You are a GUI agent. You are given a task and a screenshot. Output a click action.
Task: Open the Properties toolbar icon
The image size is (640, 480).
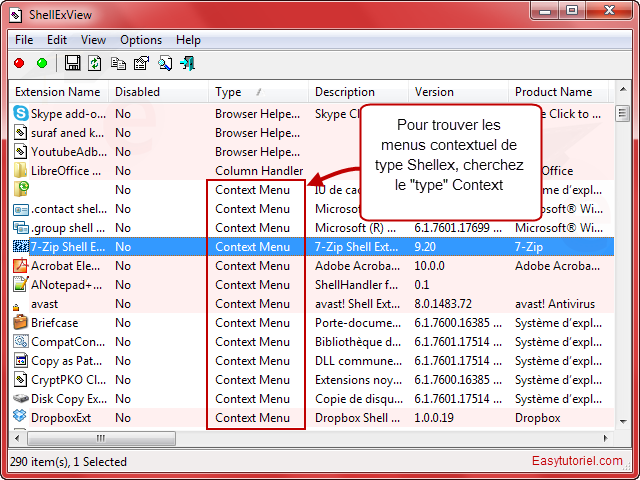click(141, 63)
